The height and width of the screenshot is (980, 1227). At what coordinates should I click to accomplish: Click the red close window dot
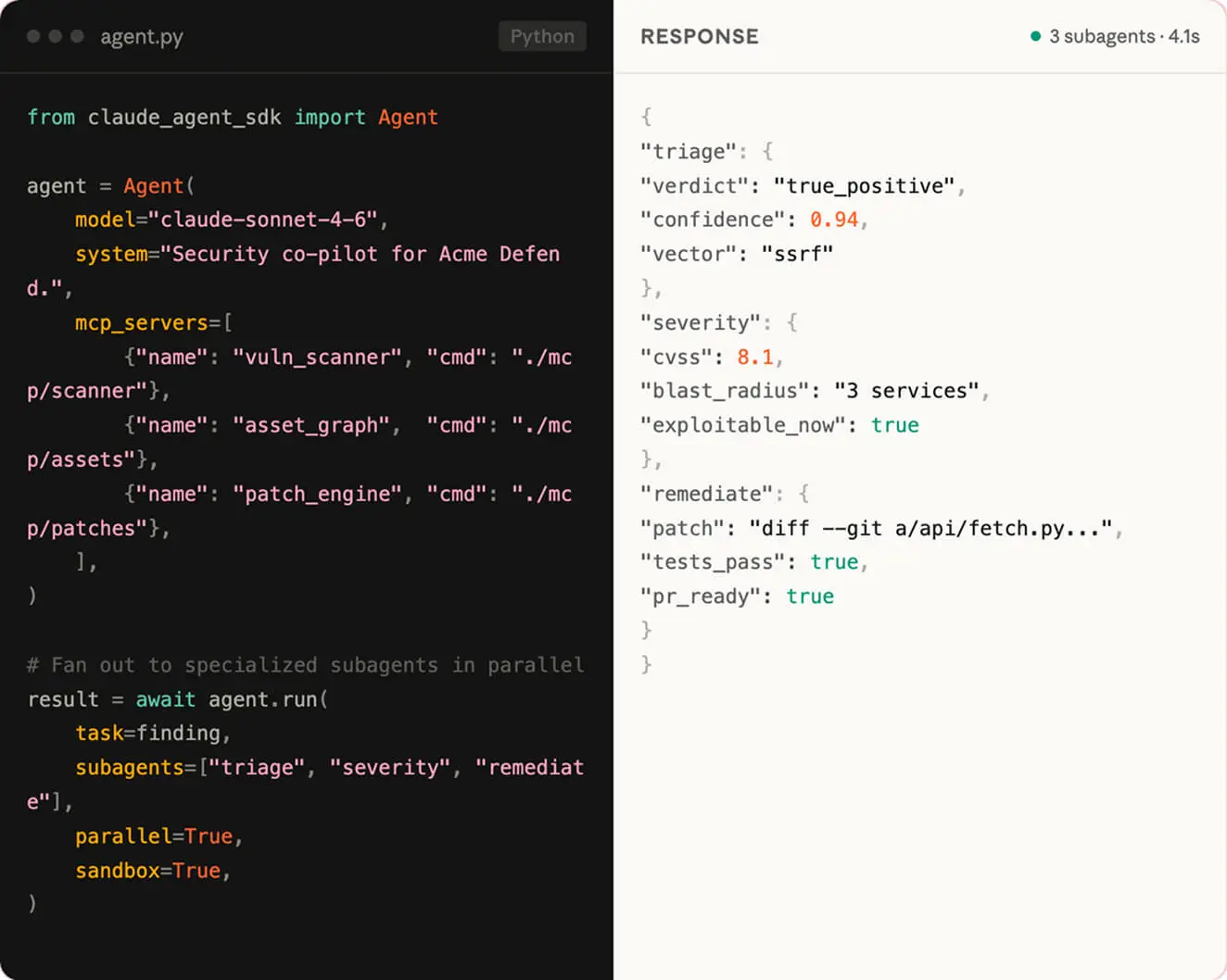click(x=33, y=36)
